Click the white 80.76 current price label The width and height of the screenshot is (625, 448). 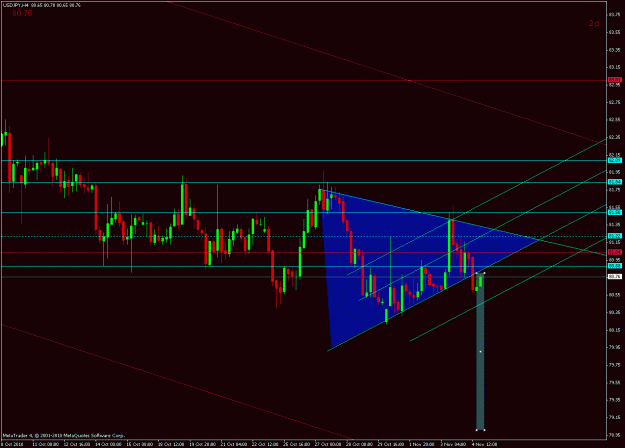[x=615, y=276]
